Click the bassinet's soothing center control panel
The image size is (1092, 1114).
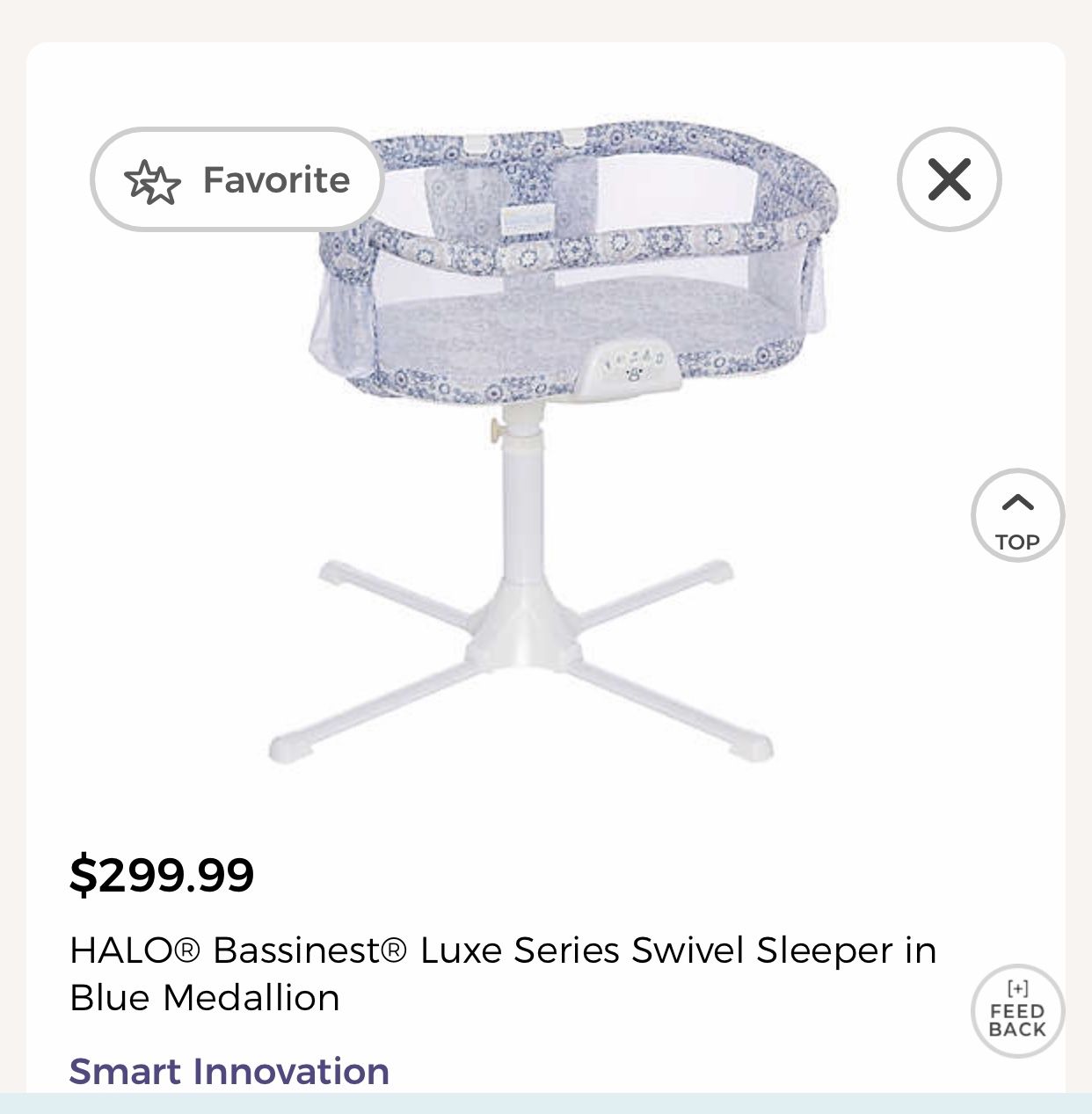click(x=630, y=368)
